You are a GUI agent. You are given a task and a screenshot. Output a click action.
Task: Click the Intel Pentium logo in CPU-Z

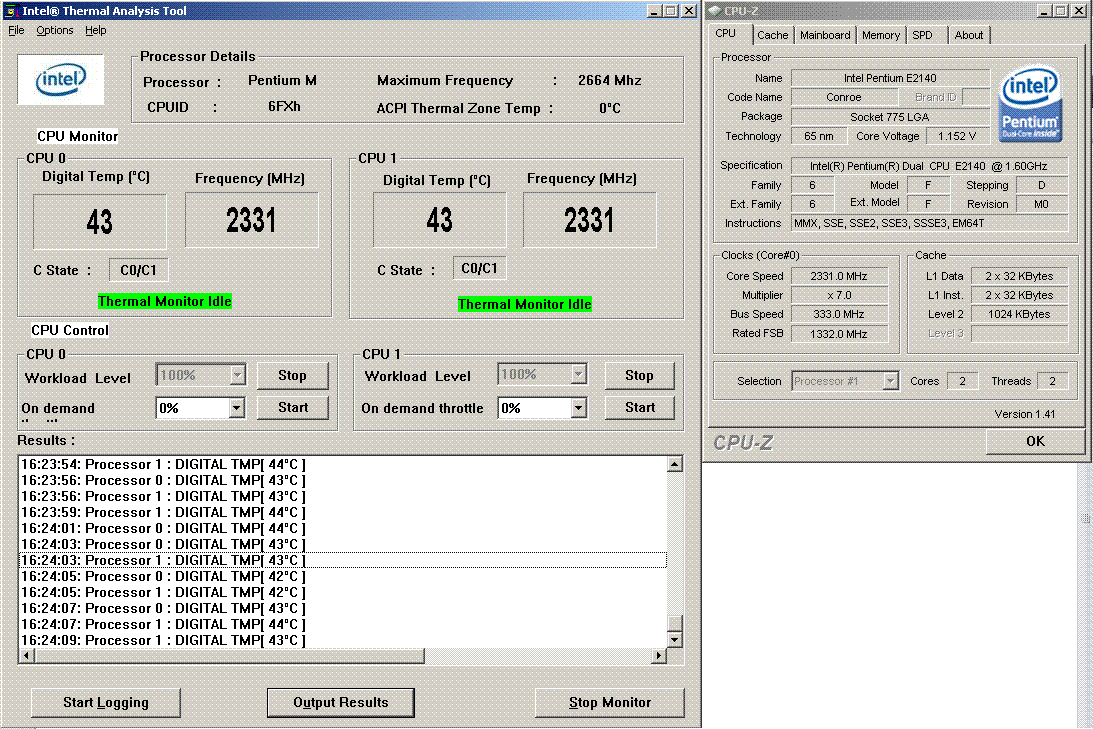pyautogui.click(x=1030, y=103)
